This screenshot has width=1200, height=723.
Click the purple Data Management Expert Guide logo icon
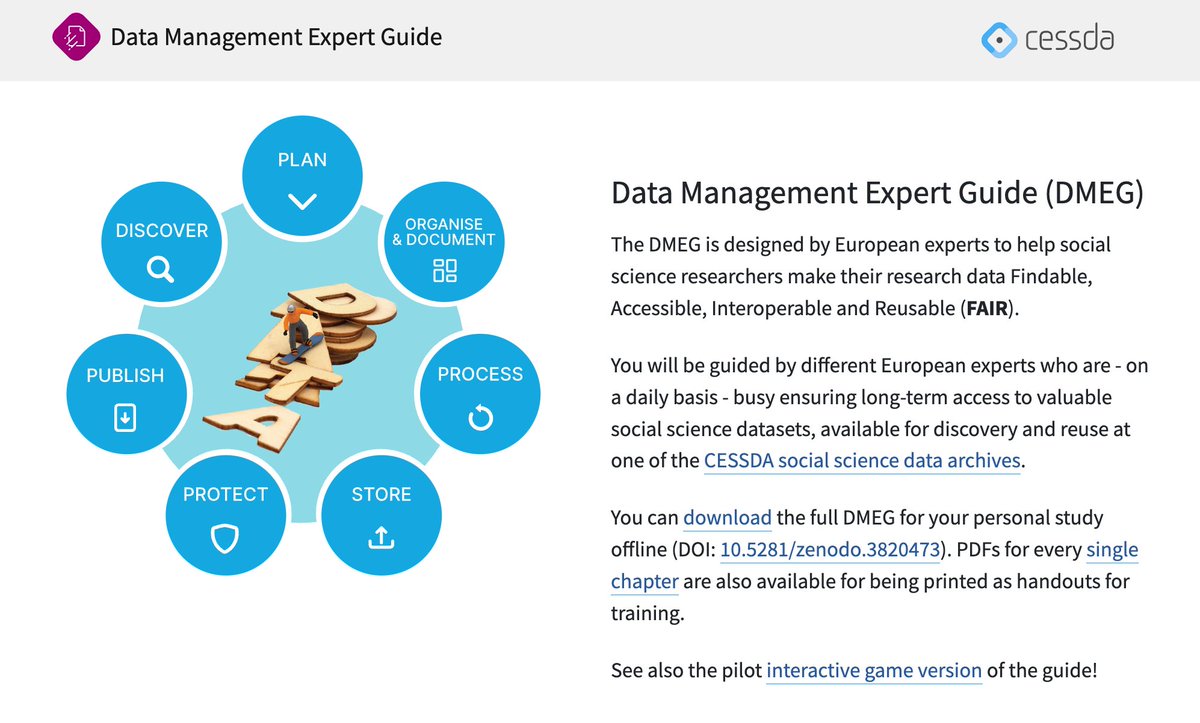point(76,38)
